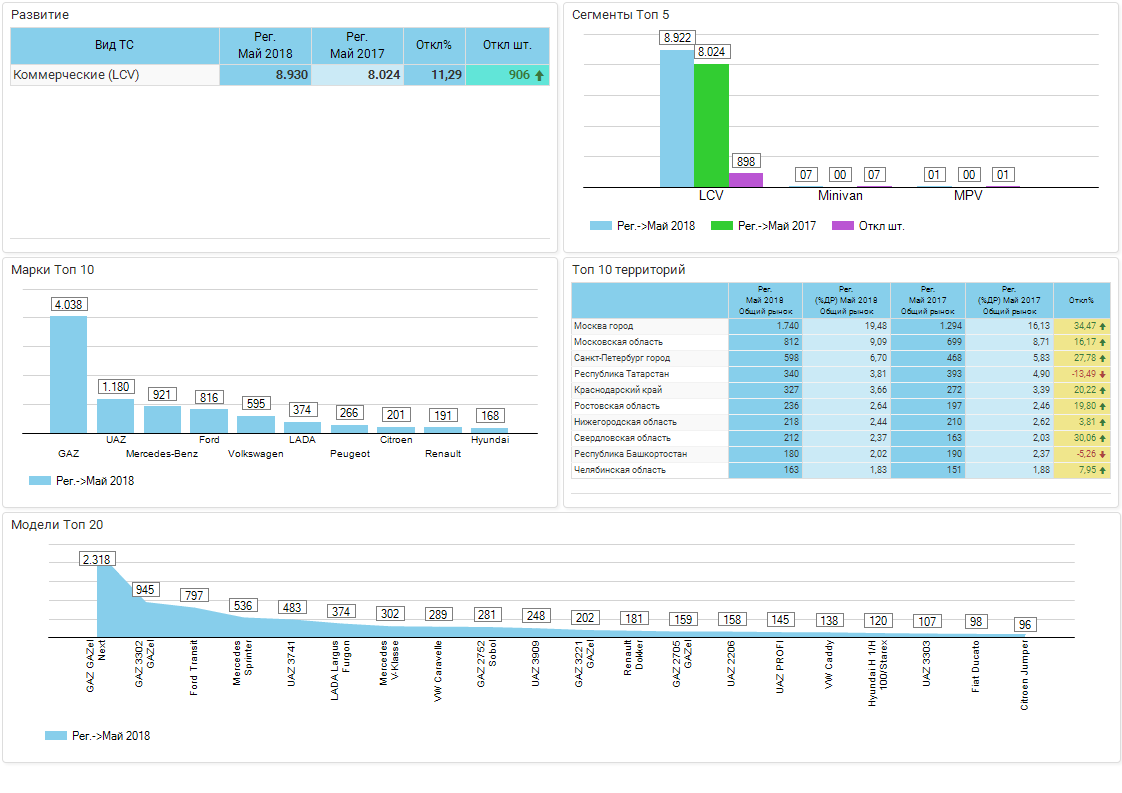
Task: Select the blue LCV bar labeled 8.922
Action: (x=676, y=118)
